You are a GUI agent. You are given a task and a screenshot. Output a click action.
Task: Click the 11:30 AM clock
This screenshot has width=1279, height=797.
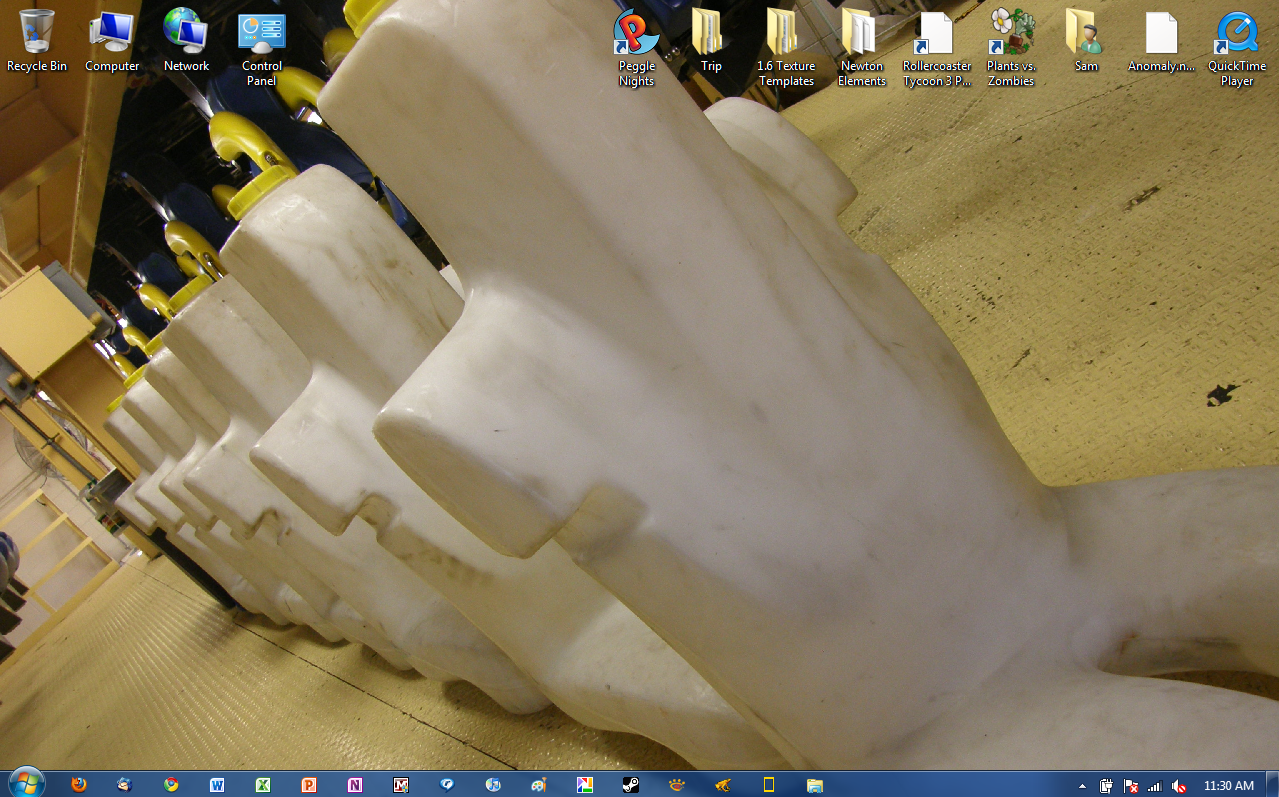coord(1229,786)
